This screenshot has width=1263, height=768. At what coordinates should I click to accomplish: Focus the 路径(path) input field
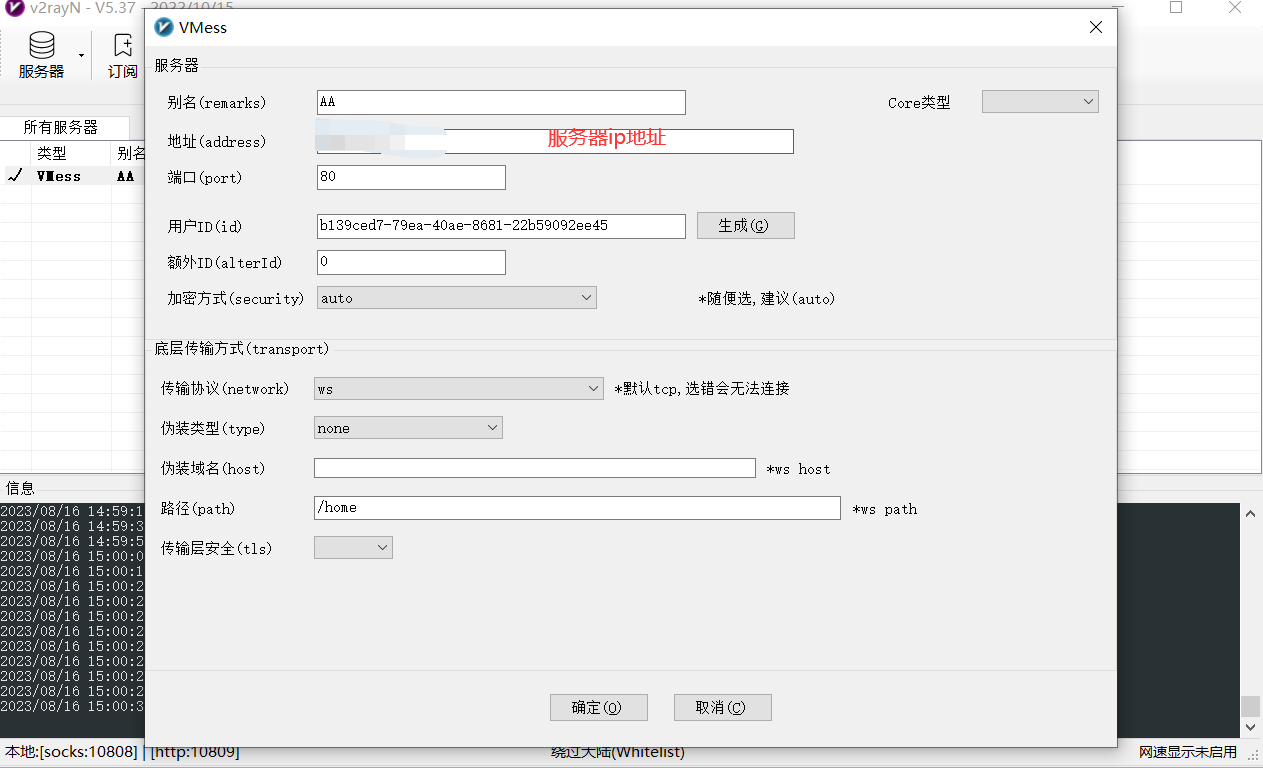click(x=577, y=508)
